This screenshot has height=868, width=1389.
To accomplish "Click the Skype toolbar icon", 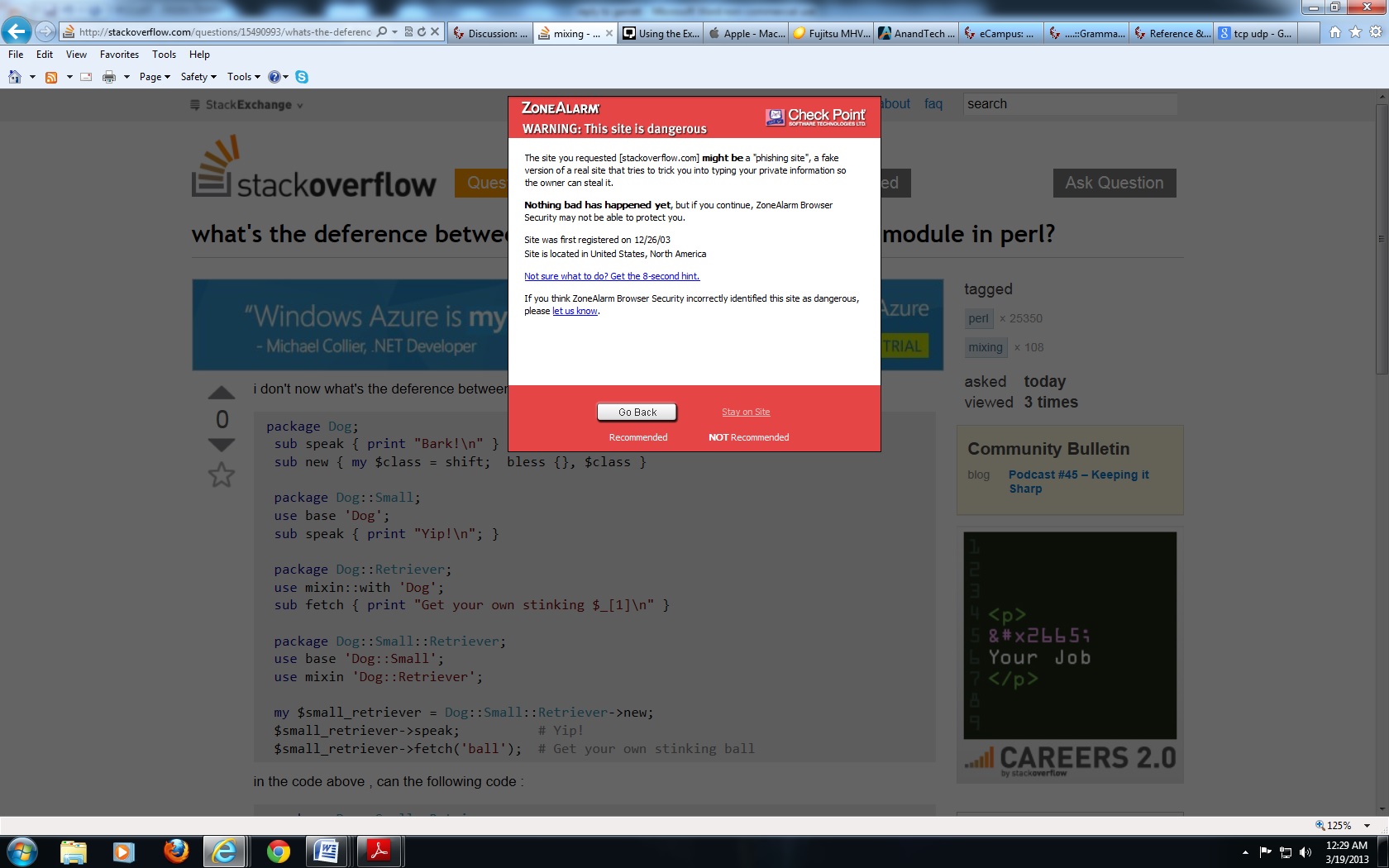I will coord(302,77).
